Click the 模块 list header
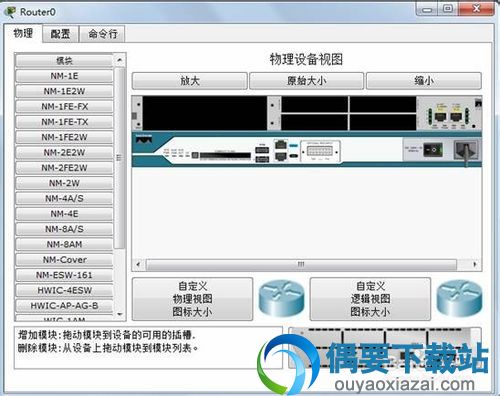The height and width of the screenshot is (396, 500). pos(64,61)
